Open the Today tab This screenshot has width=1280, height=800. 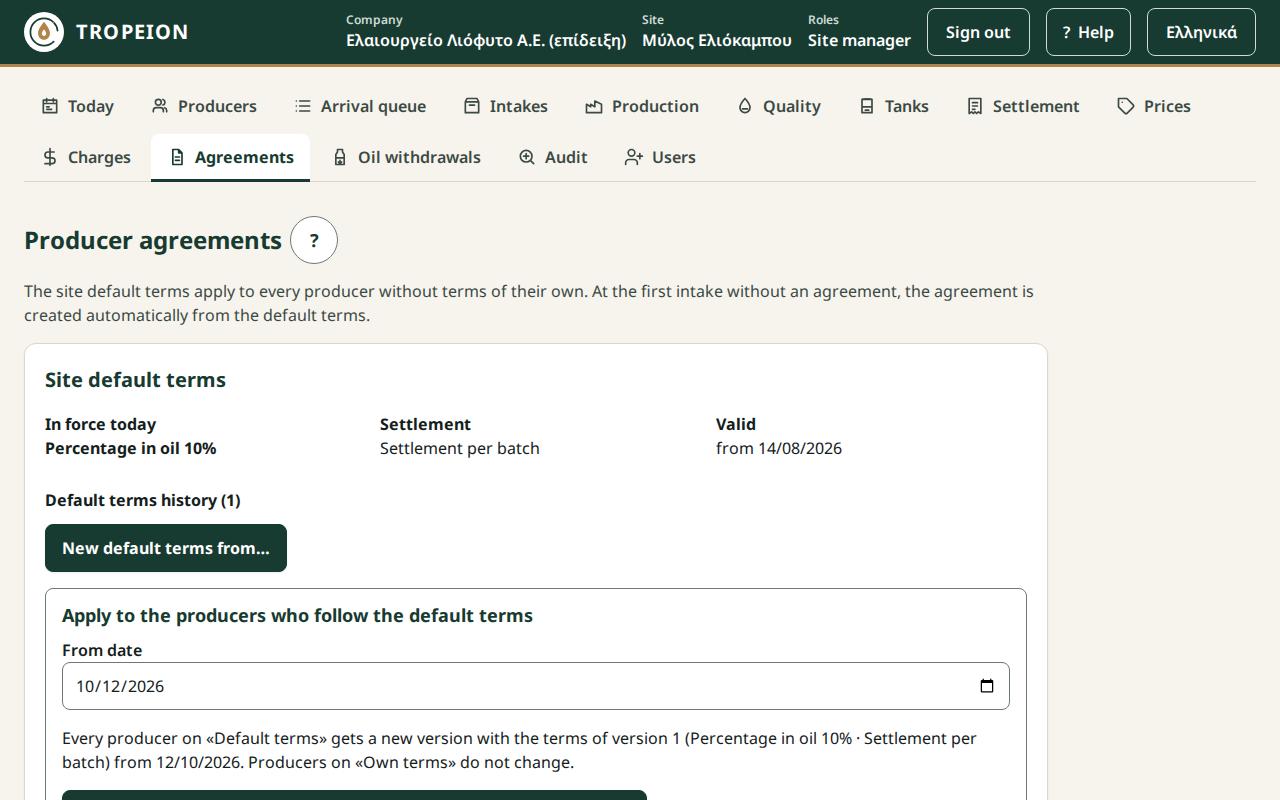pyautogui.click(x=78, y=106)
